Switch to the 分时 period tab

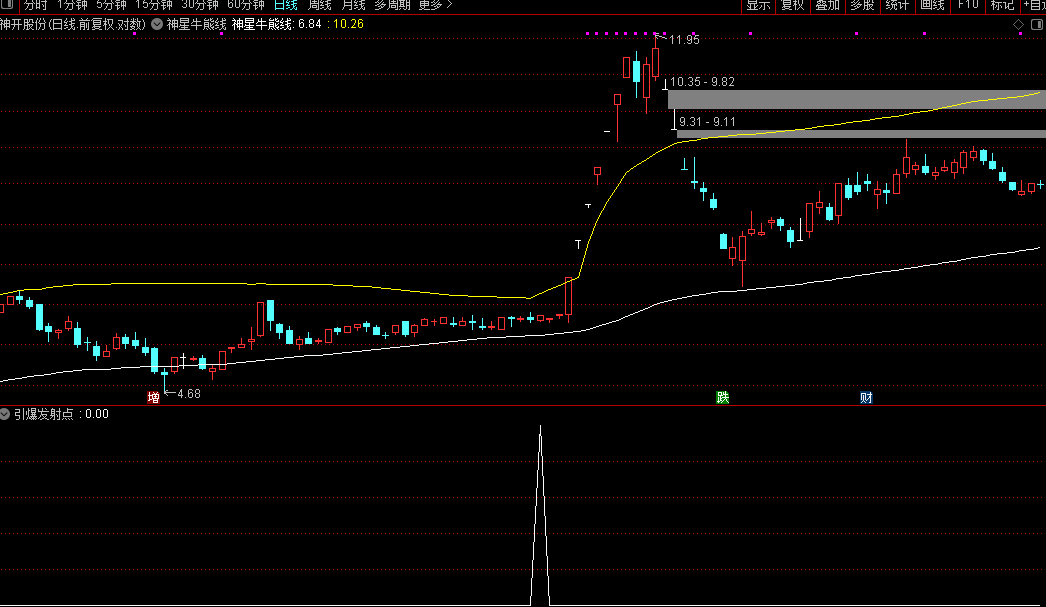pyautogui.click(x=35, y=5)
